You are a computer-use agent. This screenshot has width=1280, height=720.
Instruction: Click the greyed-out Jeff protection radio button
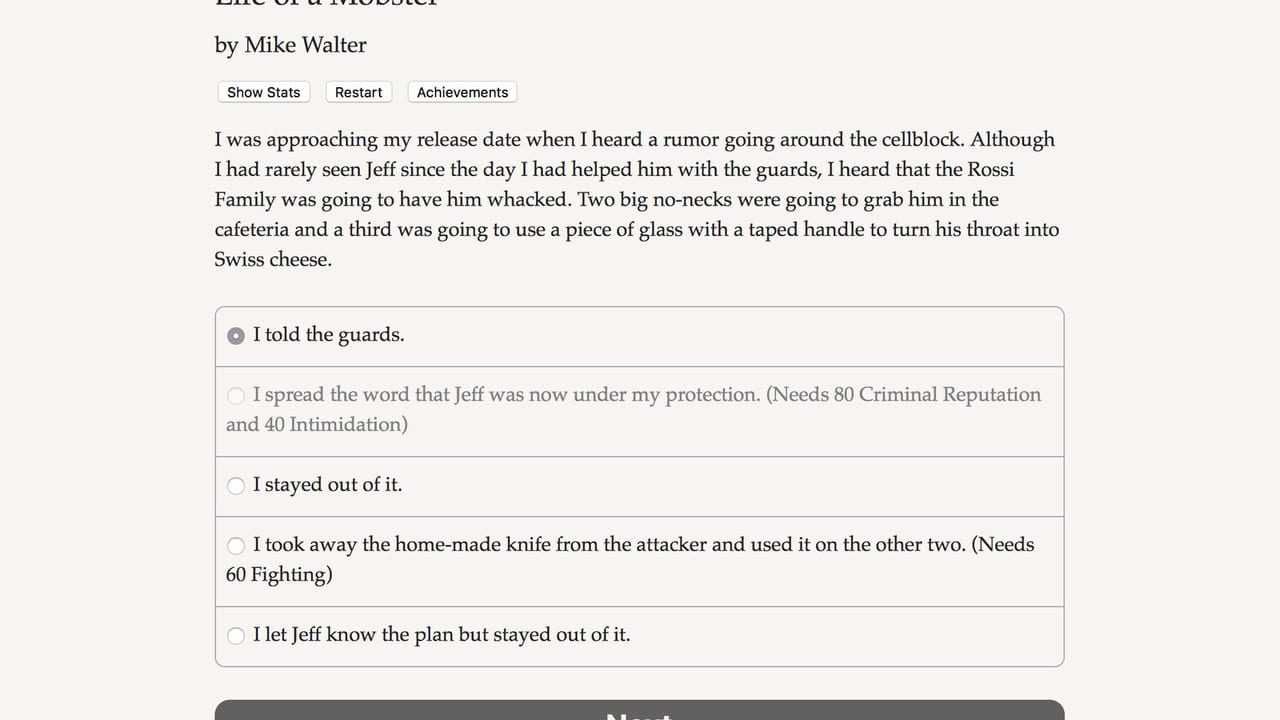(x=236, y=396)
